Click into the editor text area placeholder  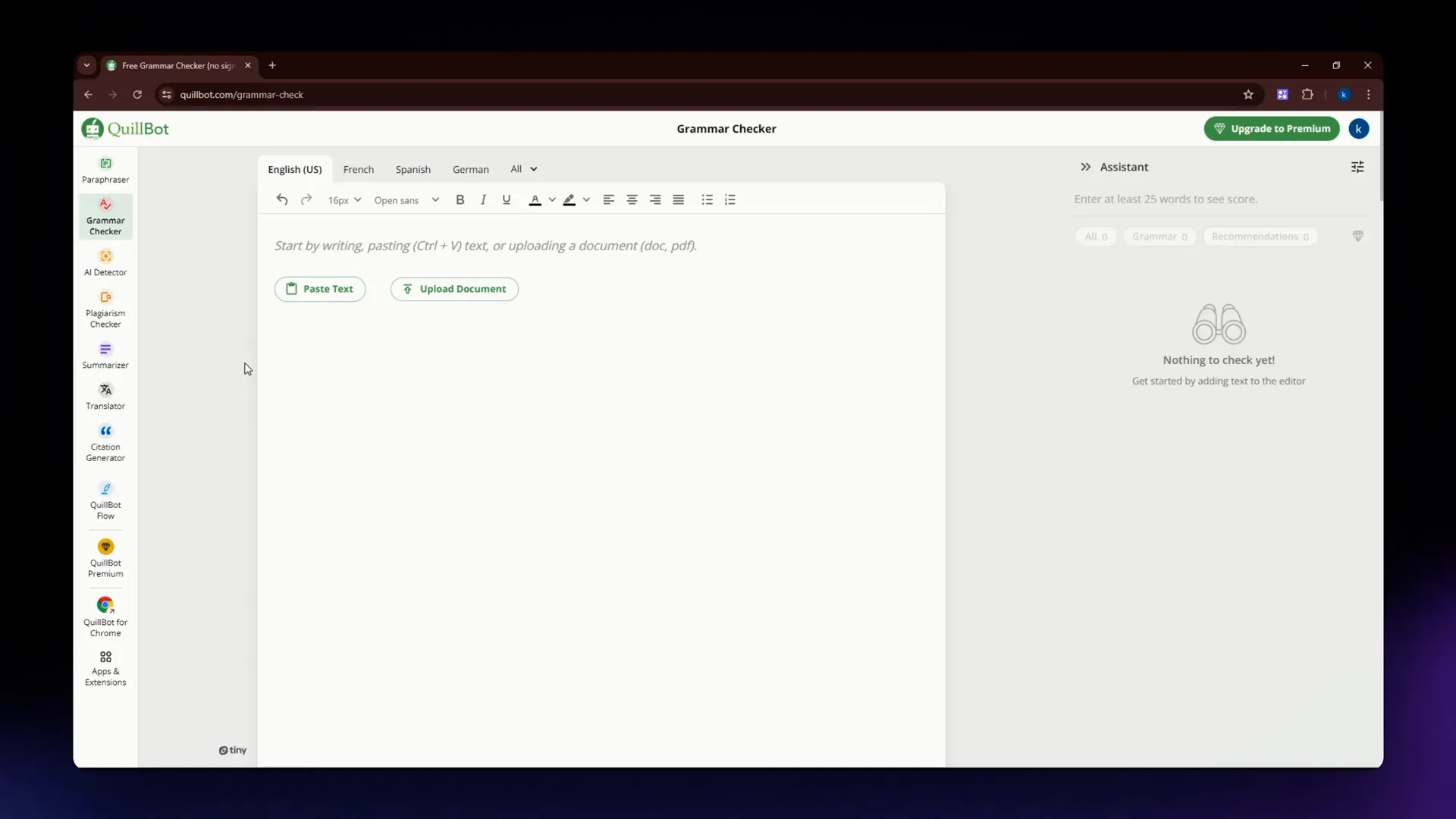485,246
